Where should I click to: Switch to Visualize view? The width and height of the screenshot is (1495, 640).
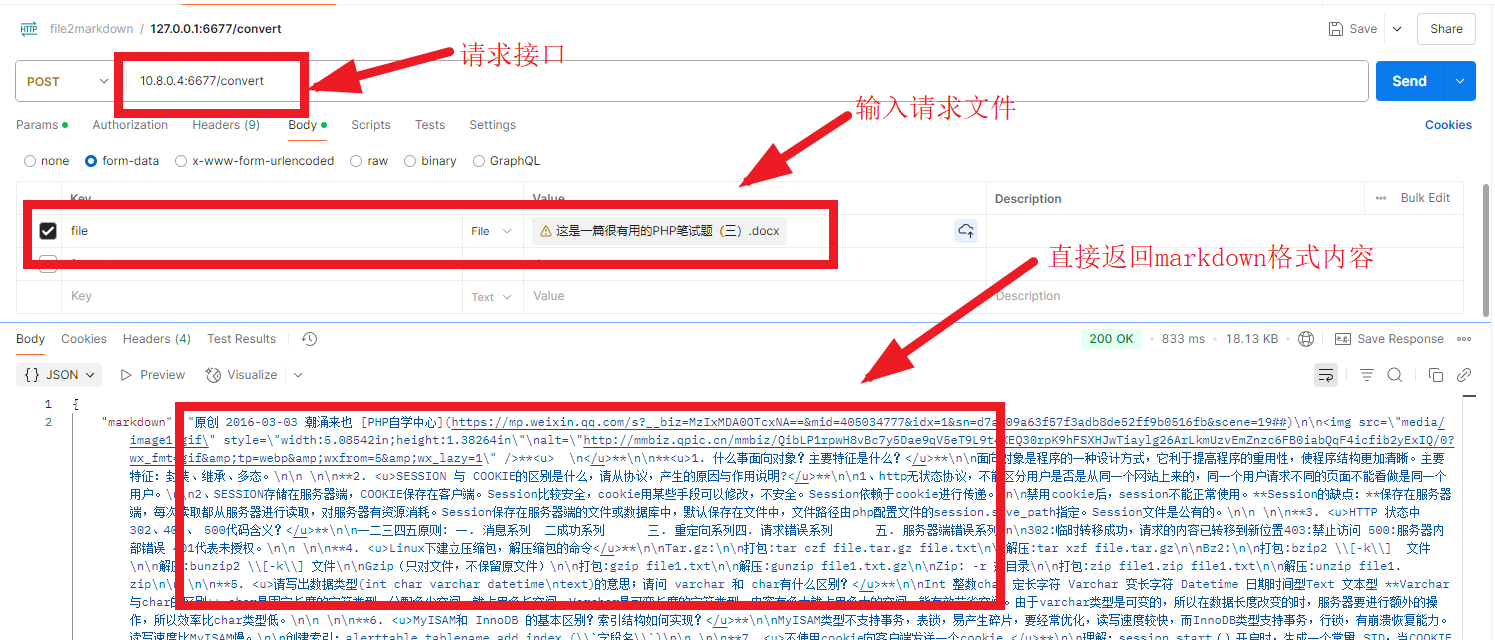tap(252, 375)
